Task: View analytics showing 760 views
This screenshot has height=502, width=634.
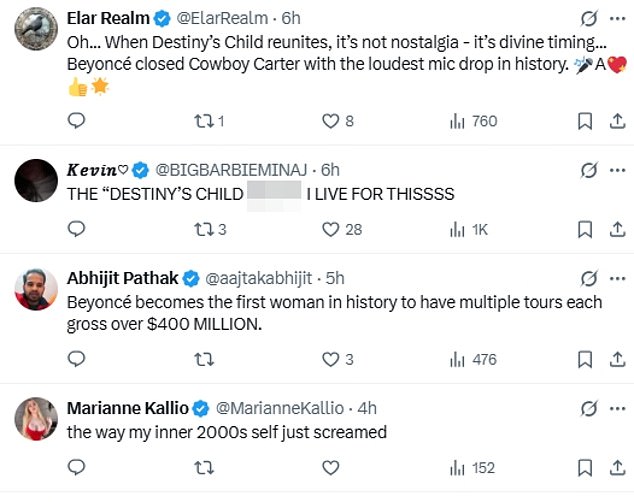Action: pyautogui.click(x=473, y=121)
